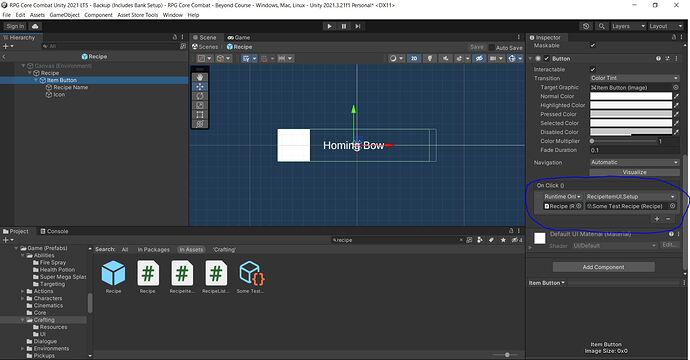Select the Move tool in Scene overlay
The image size is (690, 360).
pyautogui.click(x=200, y=87)
